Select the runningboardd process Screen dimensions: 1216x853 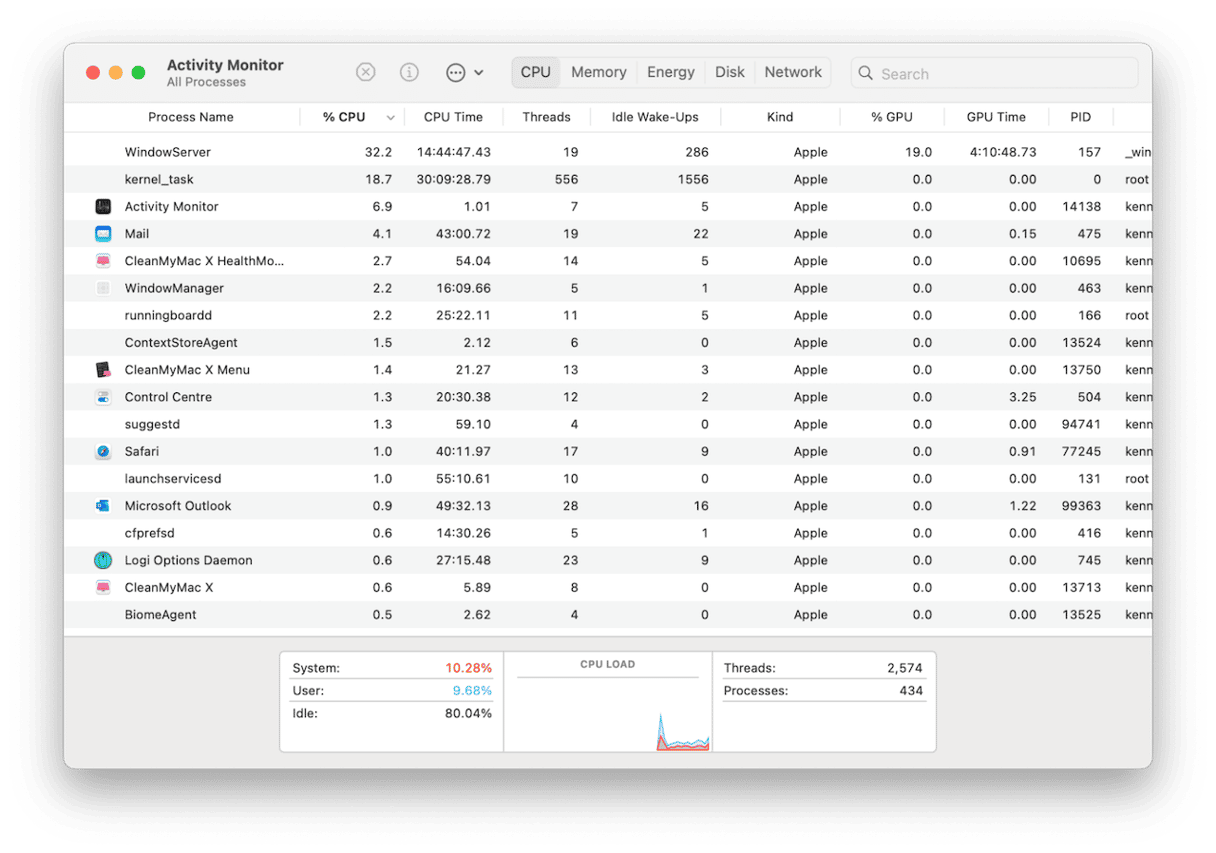click(608, 315)
